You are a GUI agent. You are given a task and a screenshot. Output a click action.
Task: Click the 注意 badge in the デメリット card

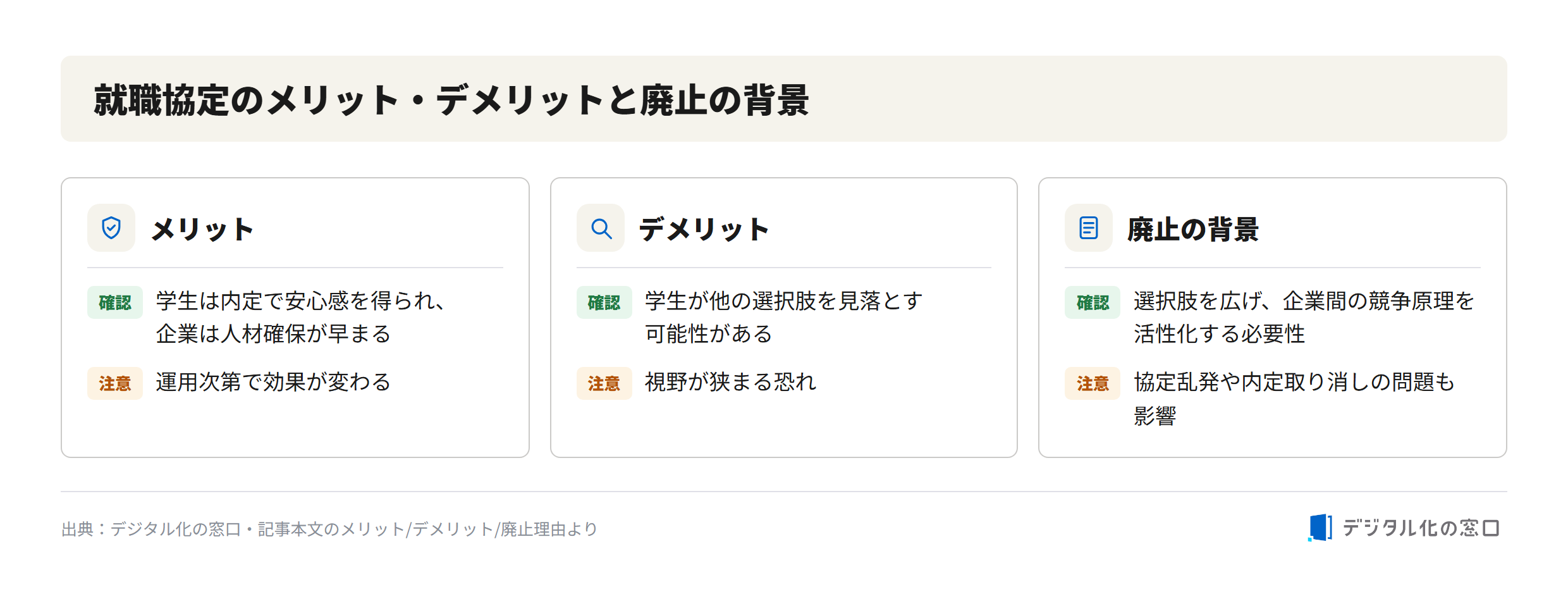pos(604,383)
